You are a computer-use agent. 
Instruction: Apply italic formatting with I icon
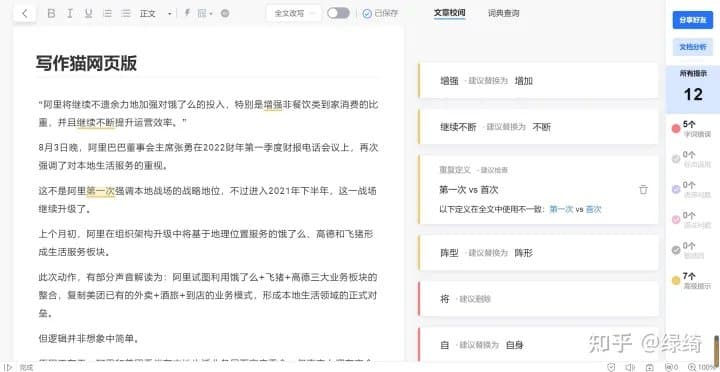pyautogui.click(x=70, y=13)
